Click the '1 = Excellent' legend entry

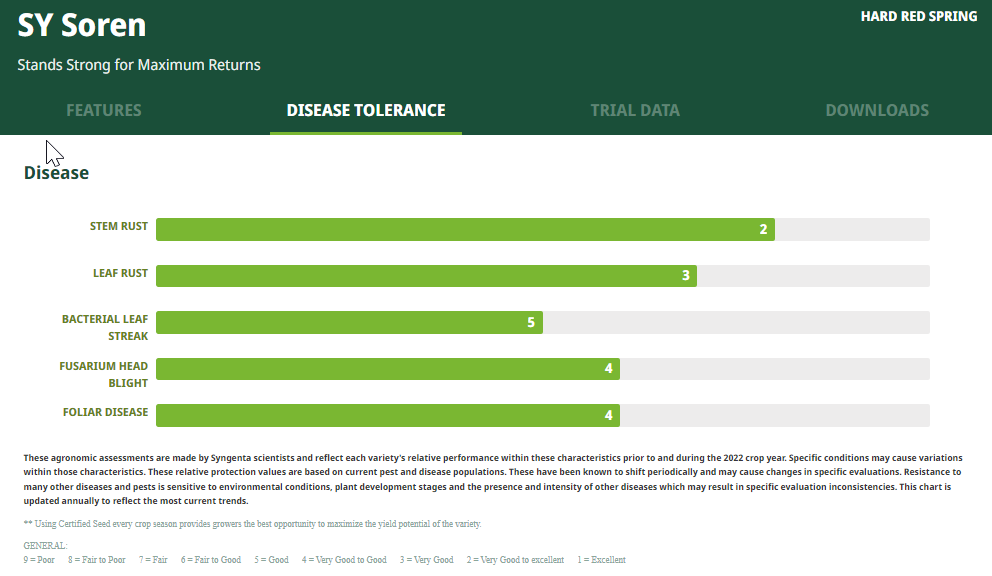click(x=601, y=560)
